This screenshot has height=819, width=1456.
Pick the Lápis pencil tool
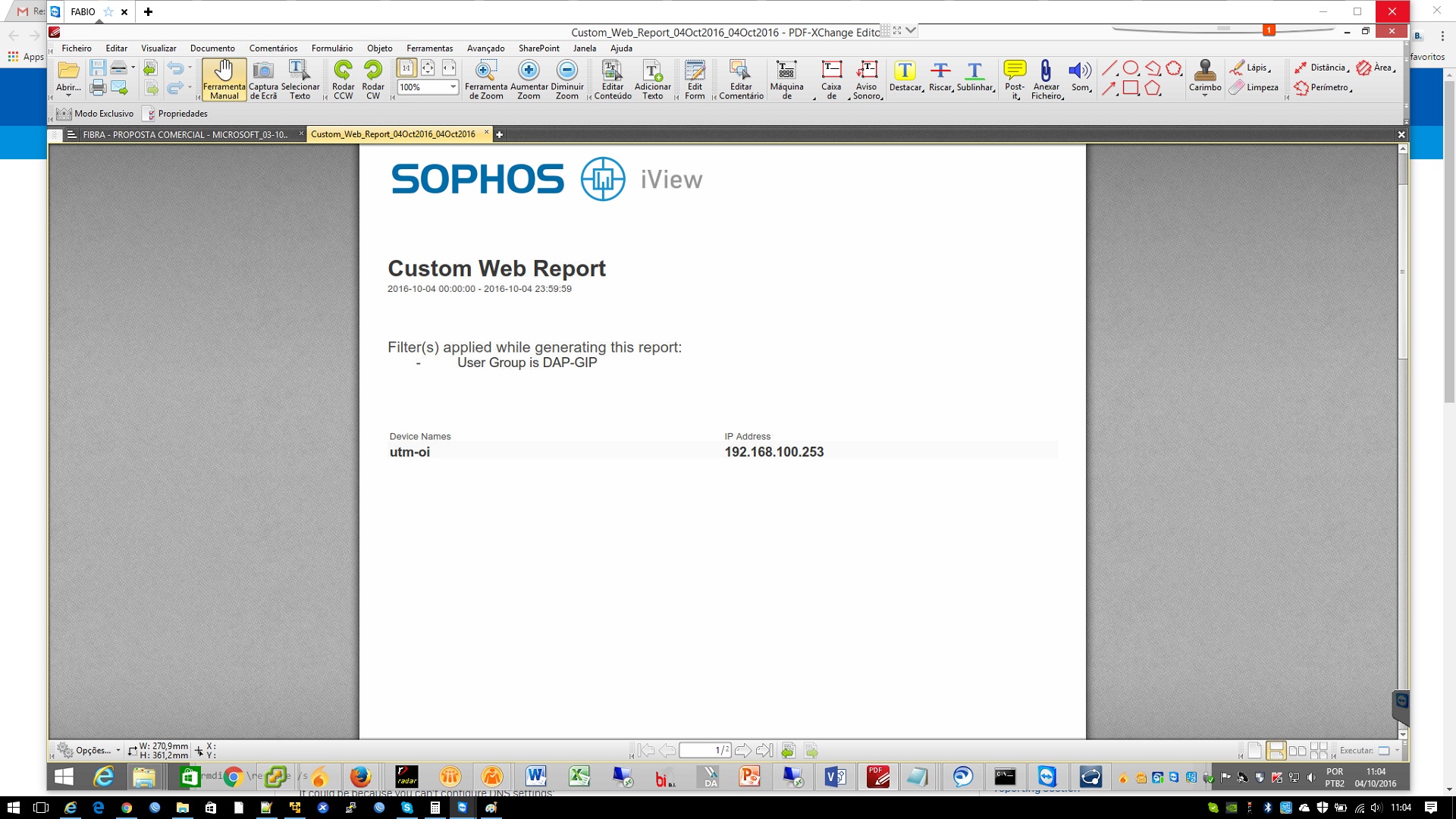tap(1250, 67)
